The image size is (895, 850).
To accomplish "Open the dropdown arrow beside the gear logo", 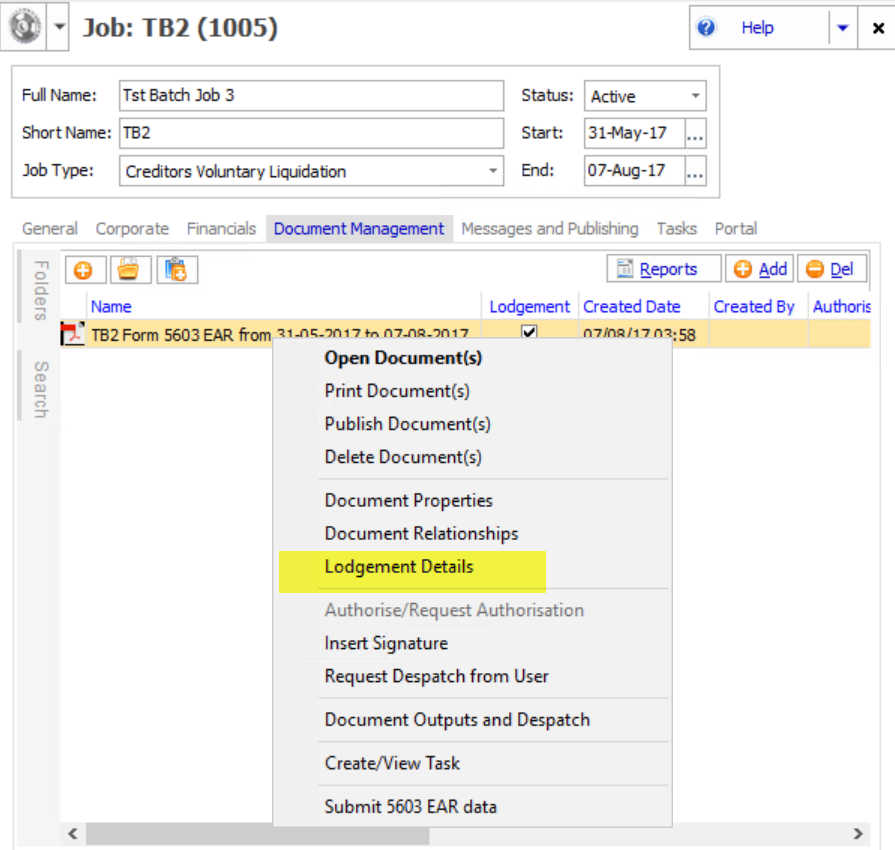I will coord(59,27).
